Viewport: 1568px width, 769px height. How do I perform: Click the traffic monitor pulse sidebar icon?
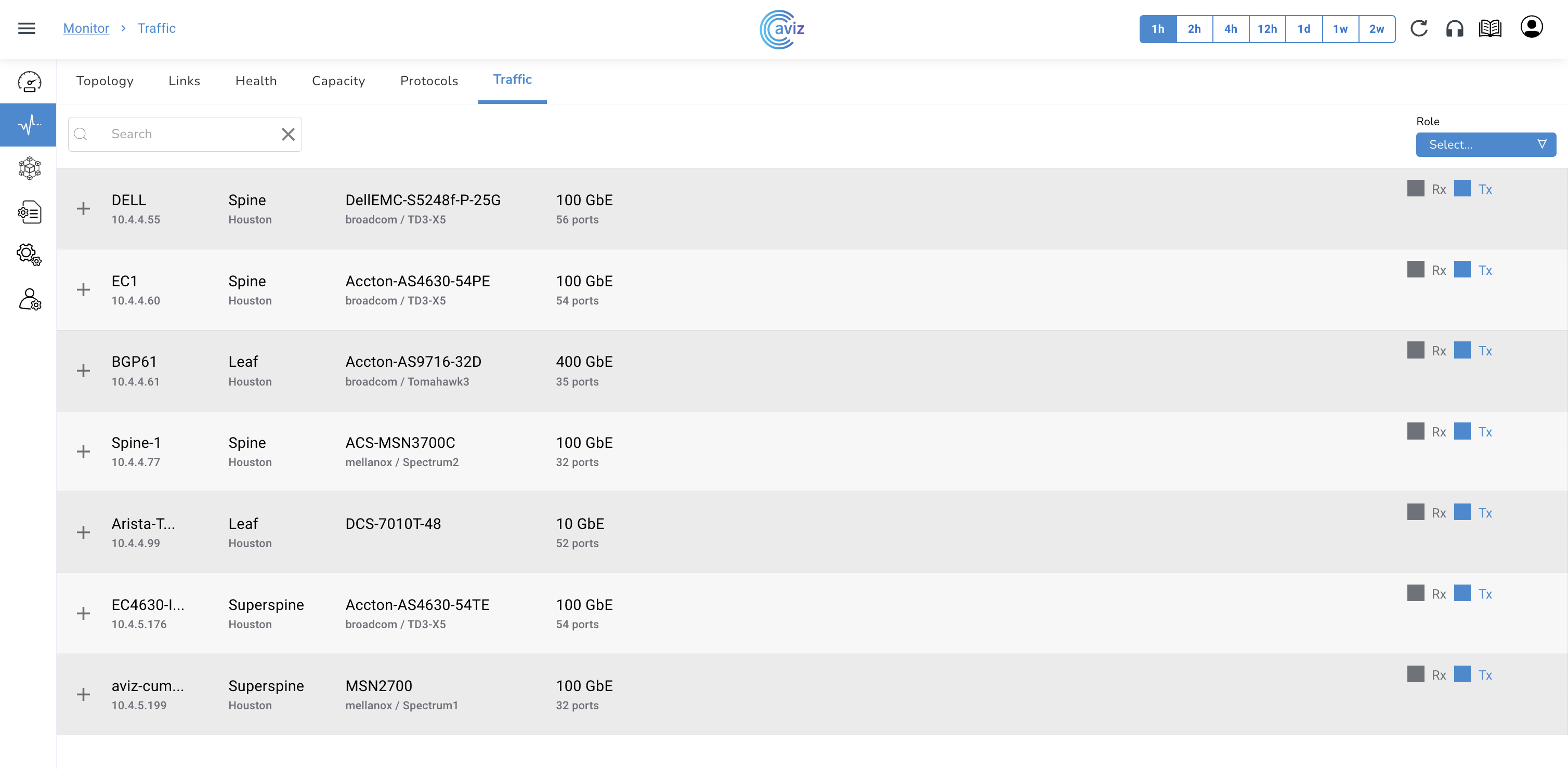click(29, 125)
